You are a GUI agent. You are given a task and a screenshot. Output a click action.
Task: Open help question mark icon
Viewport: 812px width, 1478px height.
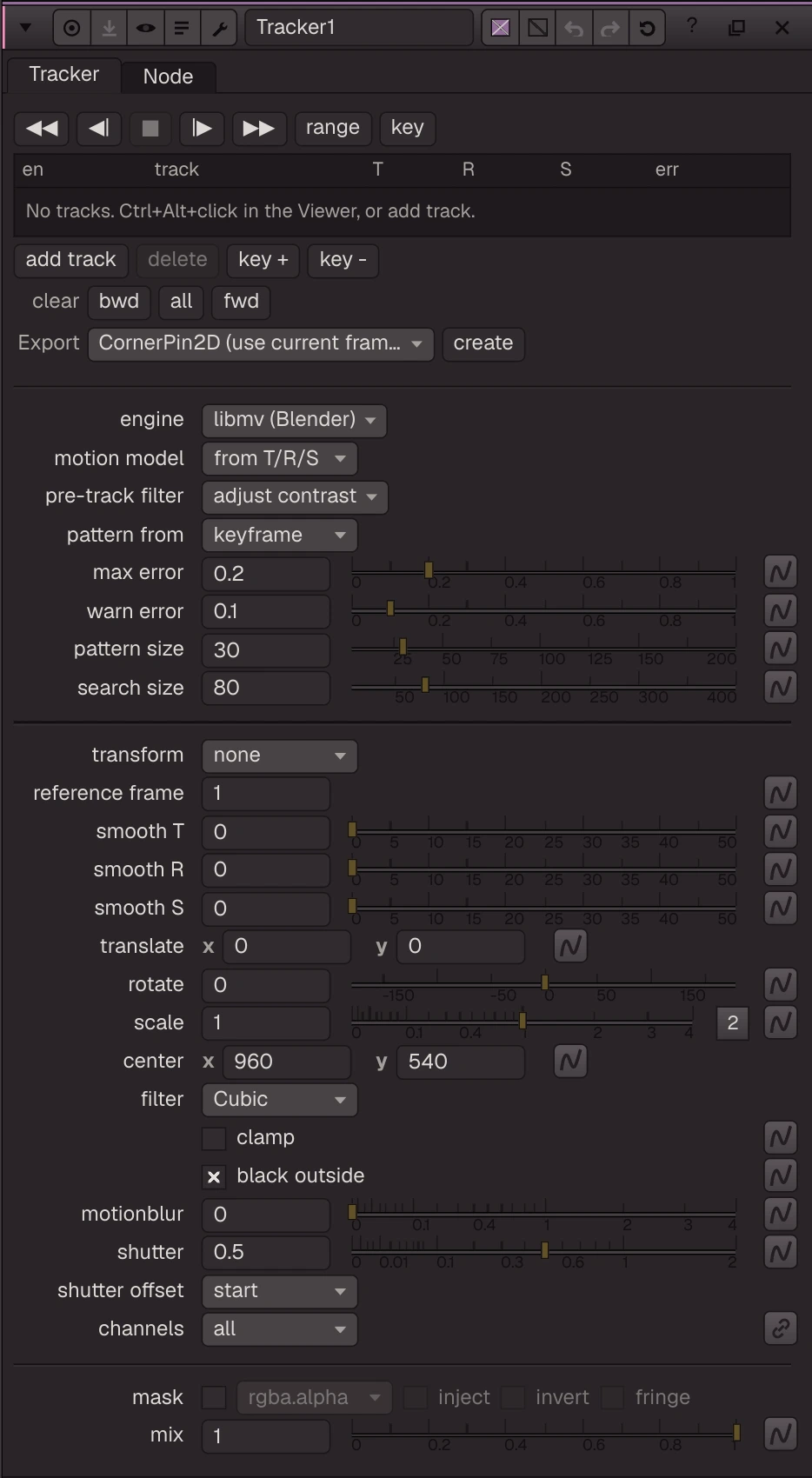point(692,27)
